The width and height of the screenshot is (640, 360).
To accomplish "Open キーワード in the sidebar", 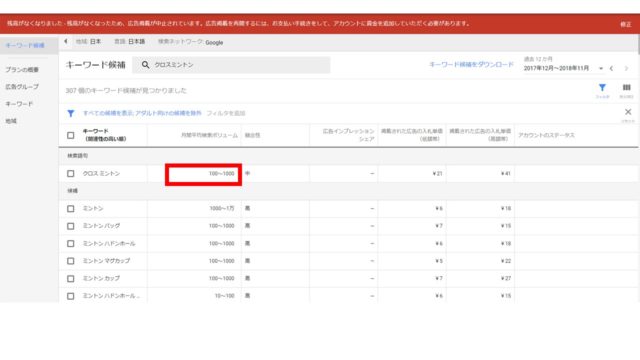I will pyautogui.click(x=19, y=104).
